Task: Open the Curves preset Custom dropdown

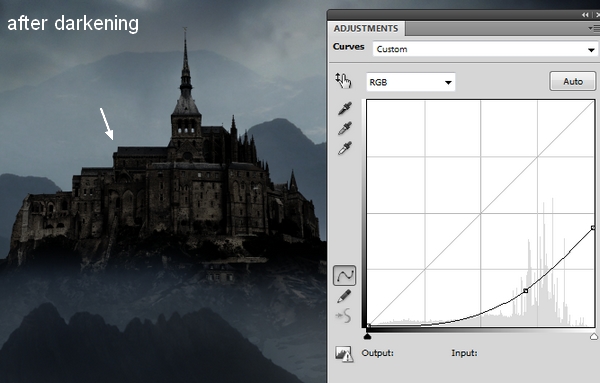Action: (484, 49)
